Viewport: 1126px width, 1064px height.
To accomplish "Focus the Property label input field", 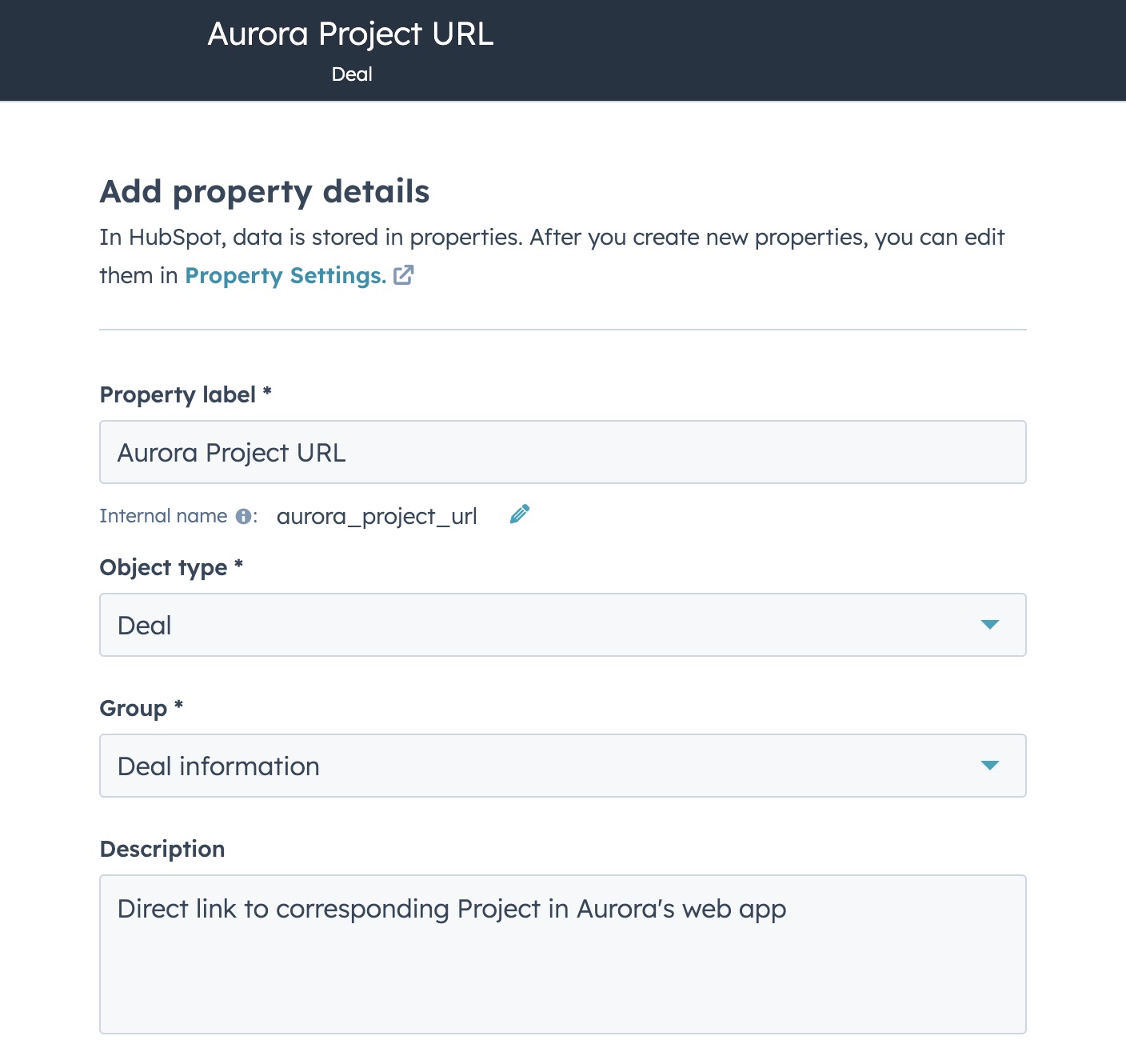I will (563, 452).
